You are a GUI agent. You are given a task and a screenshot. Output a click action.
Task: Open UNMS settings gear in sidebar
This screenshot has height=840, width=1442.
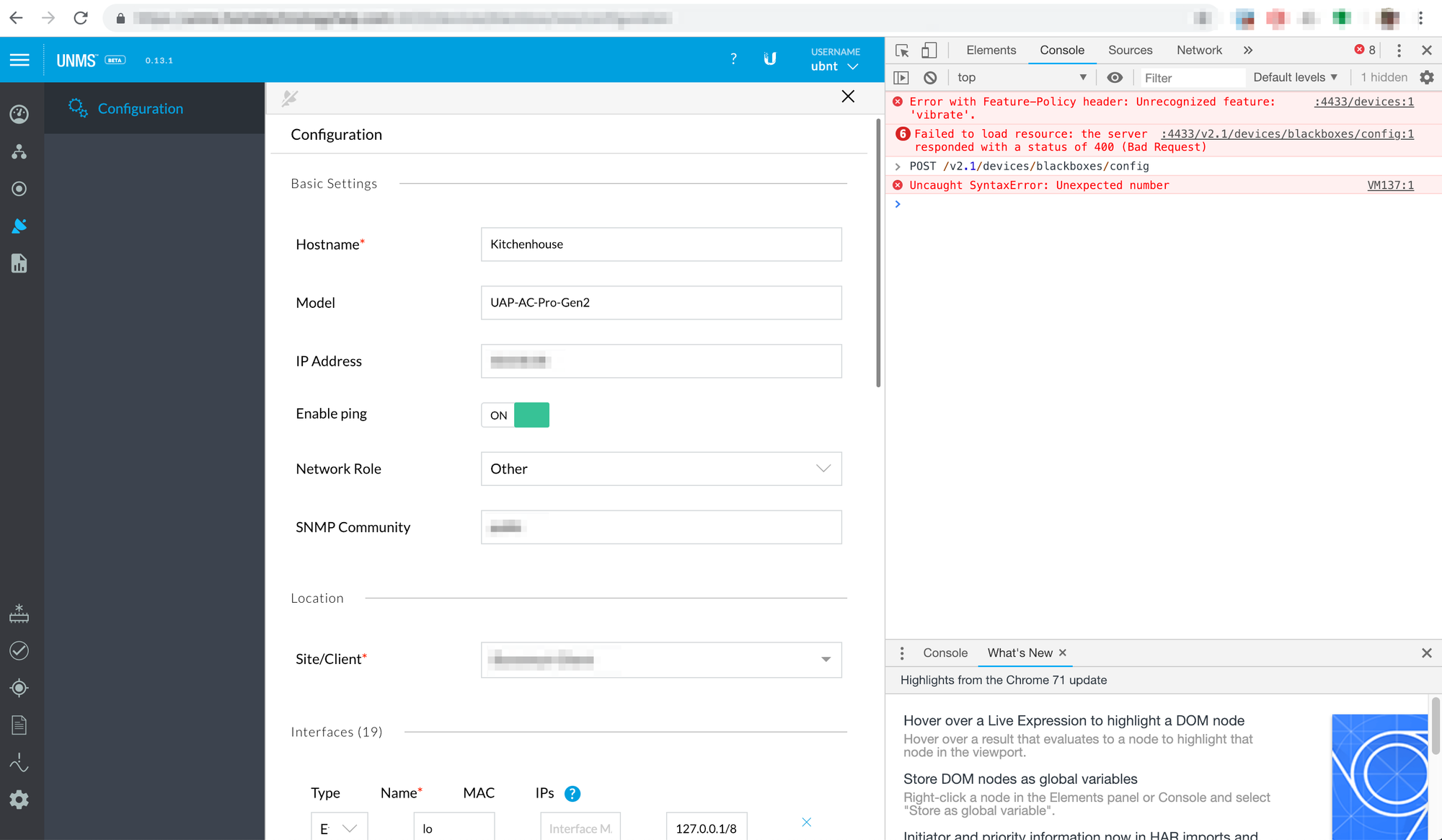click(x=19, y=800)
